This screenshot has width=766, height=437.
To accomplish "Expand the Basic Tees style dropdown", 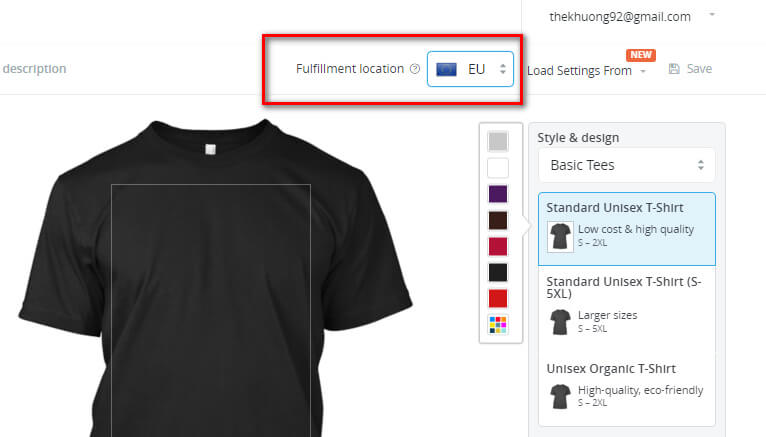I will pyautogui.click(x=626, y=165).
